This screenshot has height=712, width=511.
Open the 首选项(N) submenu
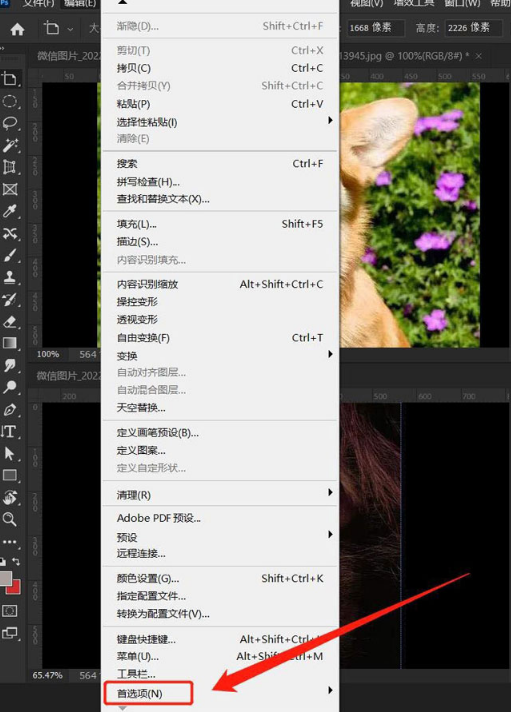220,692
